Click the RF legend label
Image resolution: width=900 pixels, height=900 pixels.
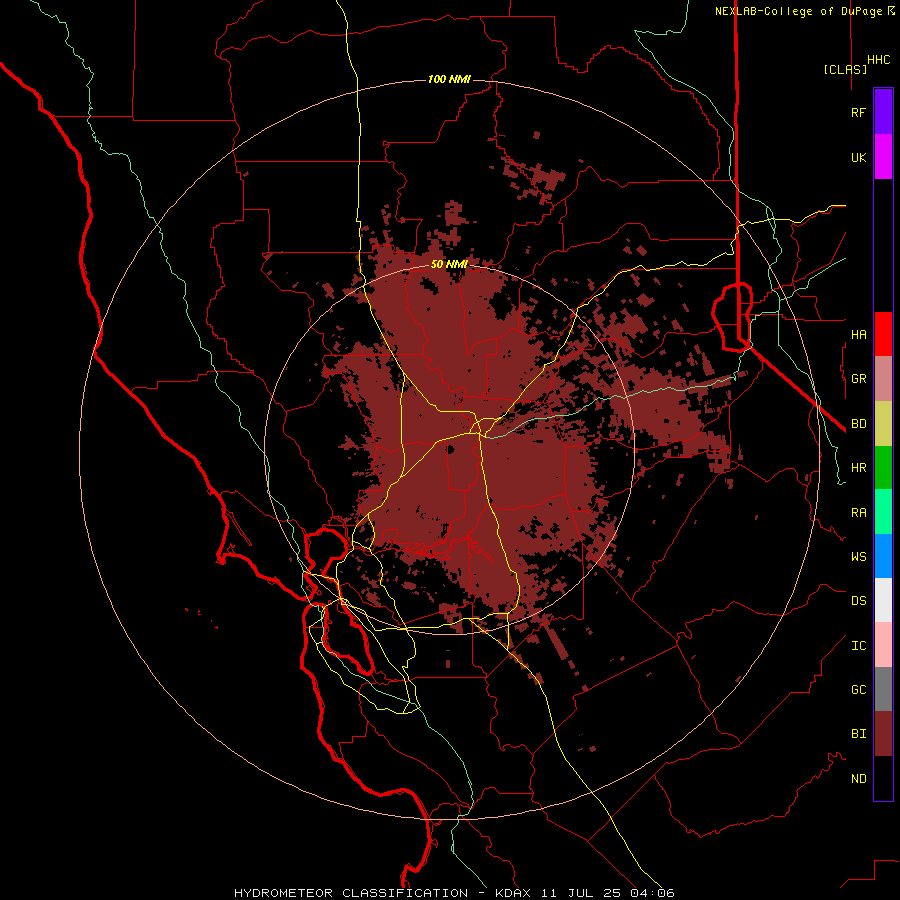point(858,112)
